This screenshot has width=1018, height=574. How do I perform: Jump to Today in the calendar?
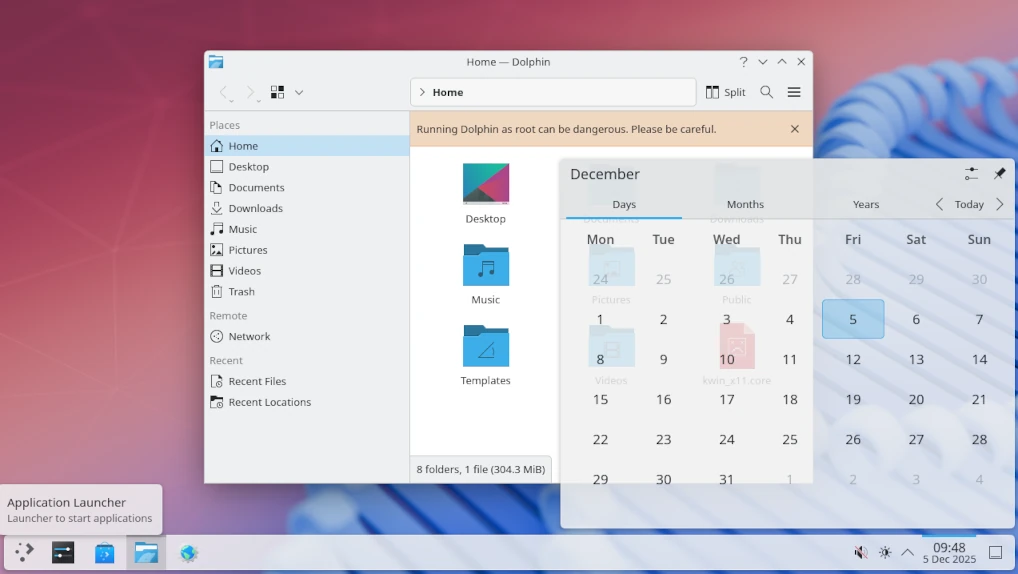969,204
